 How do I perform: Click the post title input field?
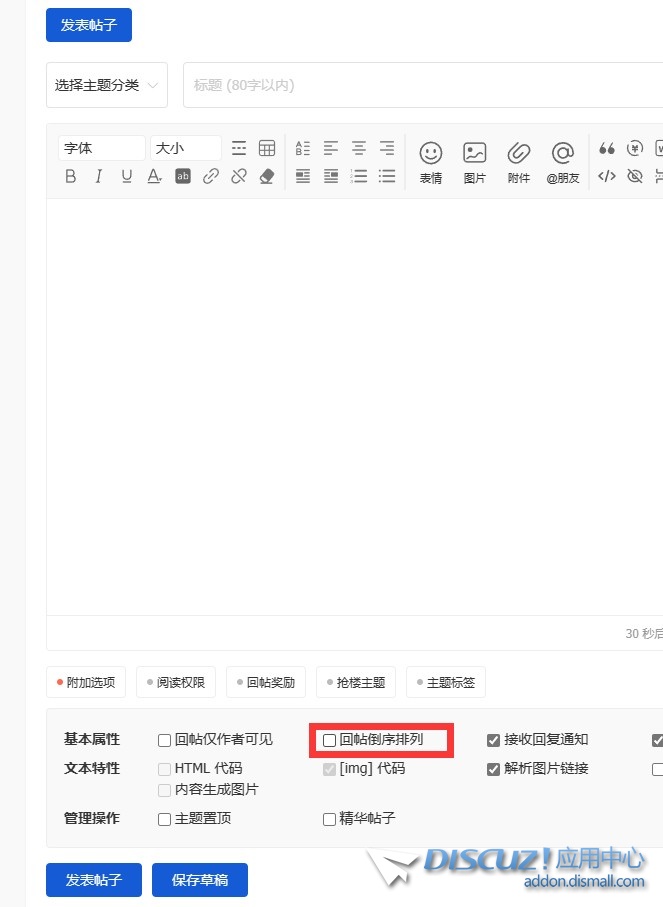(423, 85)
